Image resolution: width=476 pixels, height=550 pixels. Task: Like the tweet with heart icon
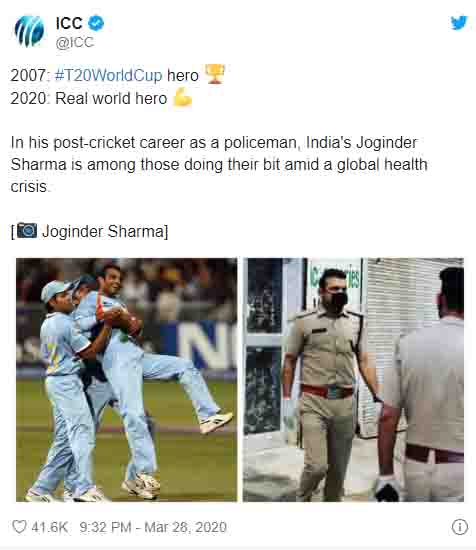click(19, 527)
